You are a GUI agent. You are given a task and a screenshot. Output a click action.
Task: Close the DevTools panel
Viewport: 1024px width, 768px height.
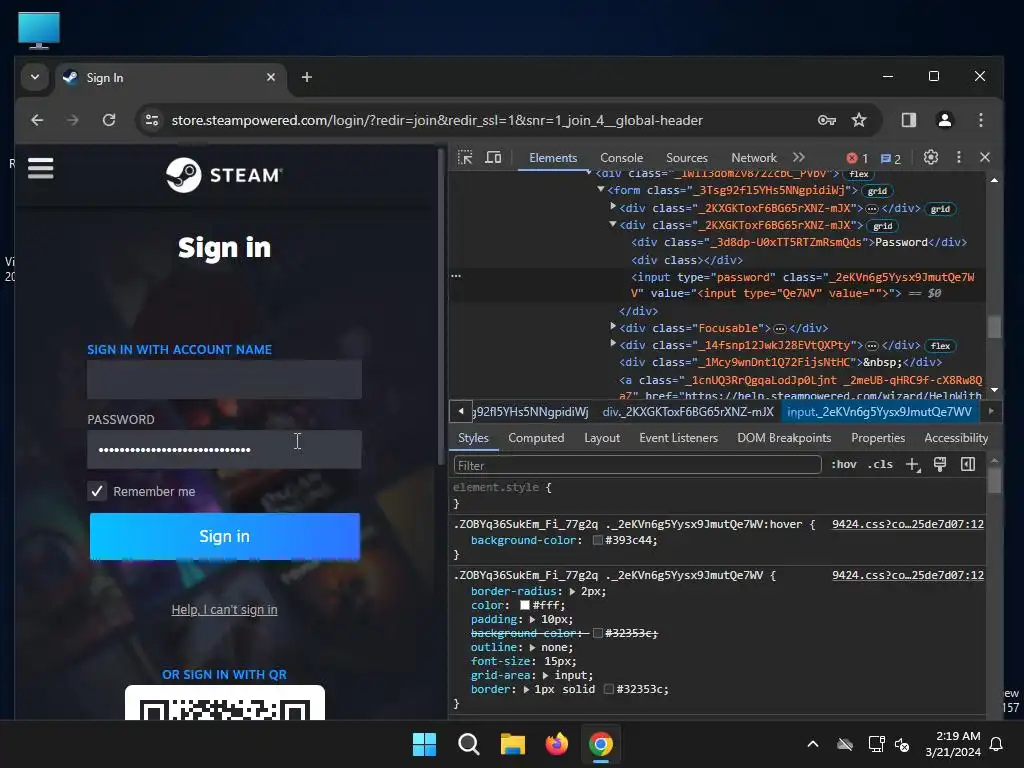(x=985, y=157)
